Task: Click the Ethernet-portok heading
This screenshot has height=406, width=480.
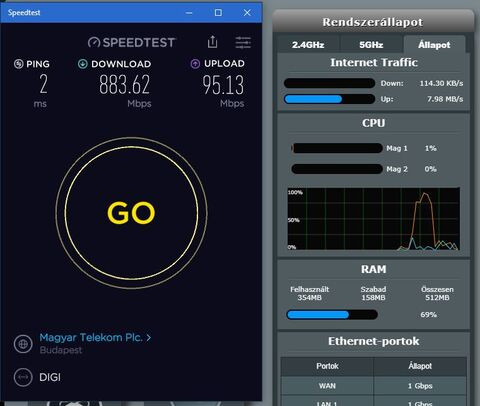Action: point(374,341)
